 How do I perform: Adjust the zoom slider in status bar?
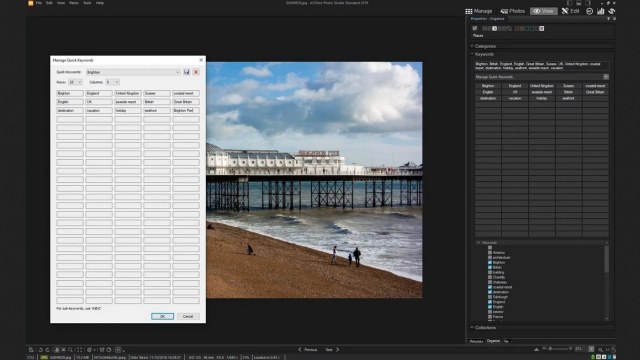[x=556, y=349]
